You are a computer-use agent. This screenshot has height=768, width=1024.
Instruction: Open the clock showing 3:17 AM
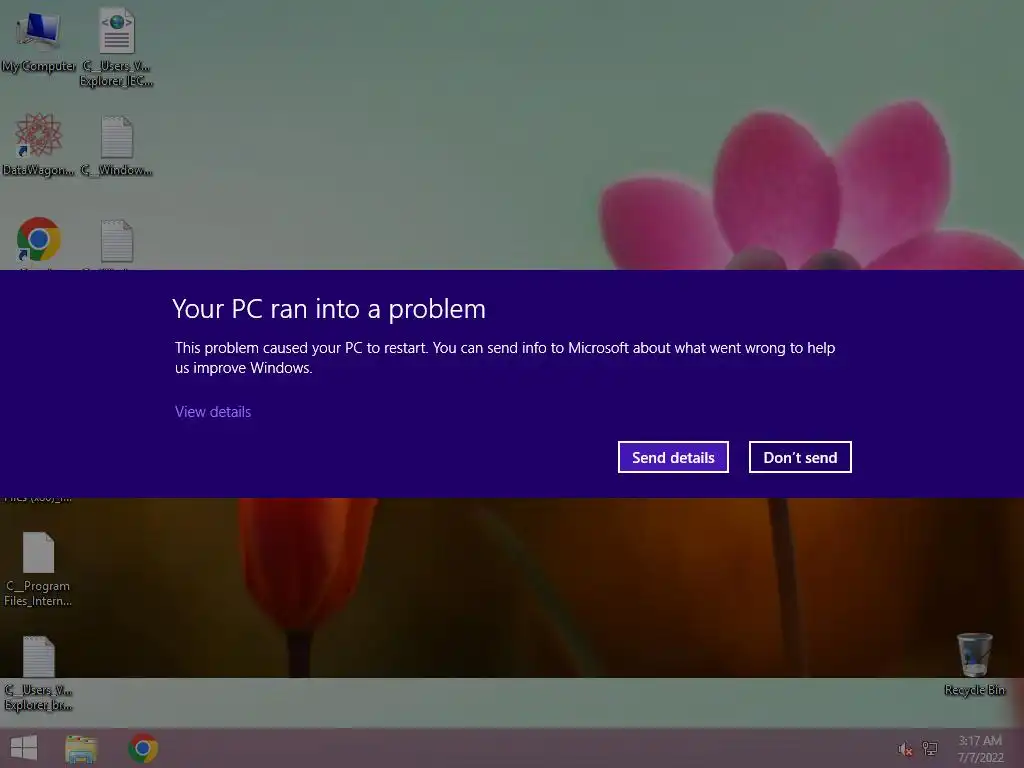(x=980, y=749)
